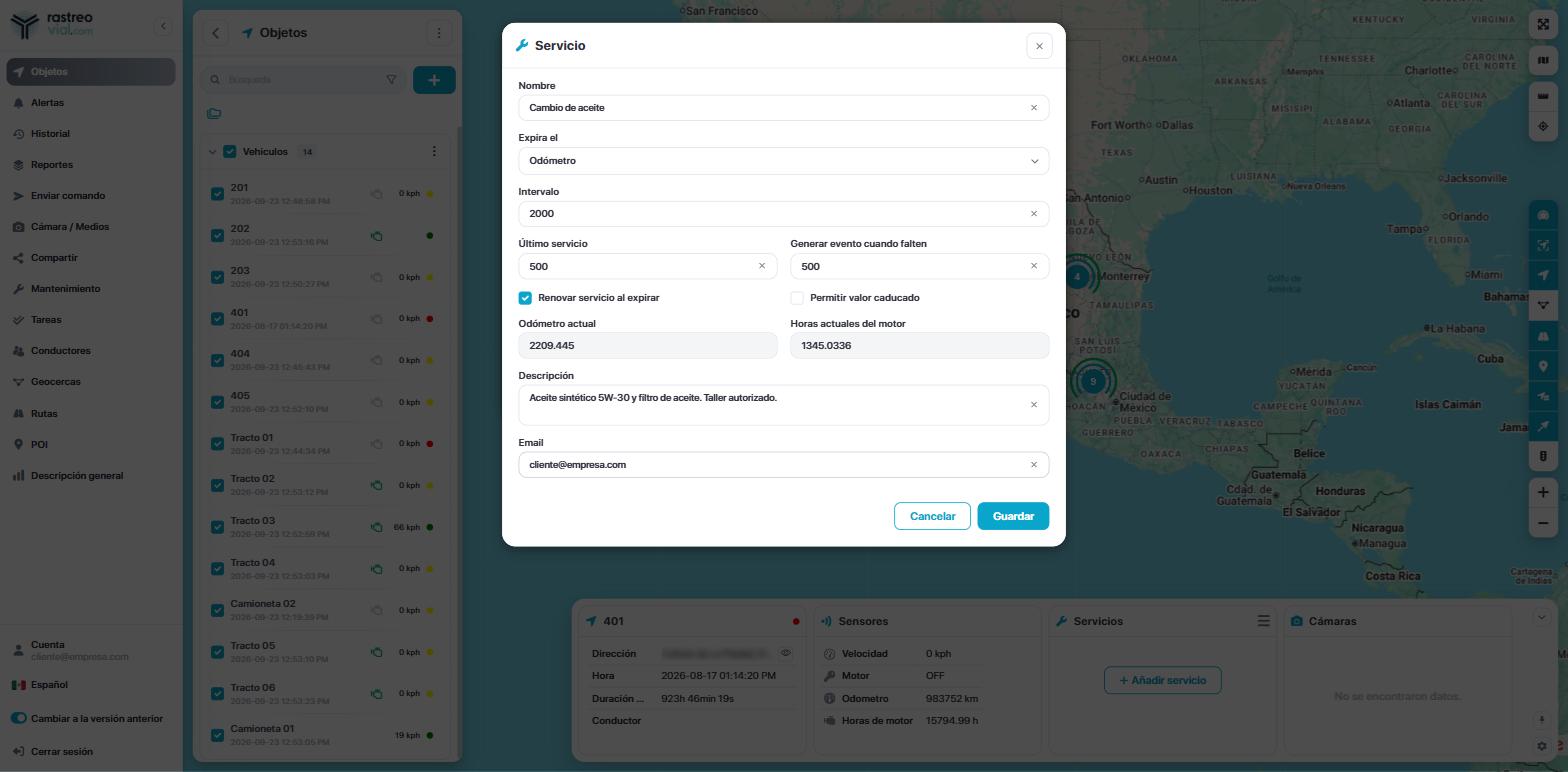Collapse the left sidebar with the chevron

click(x=163, y=26)
